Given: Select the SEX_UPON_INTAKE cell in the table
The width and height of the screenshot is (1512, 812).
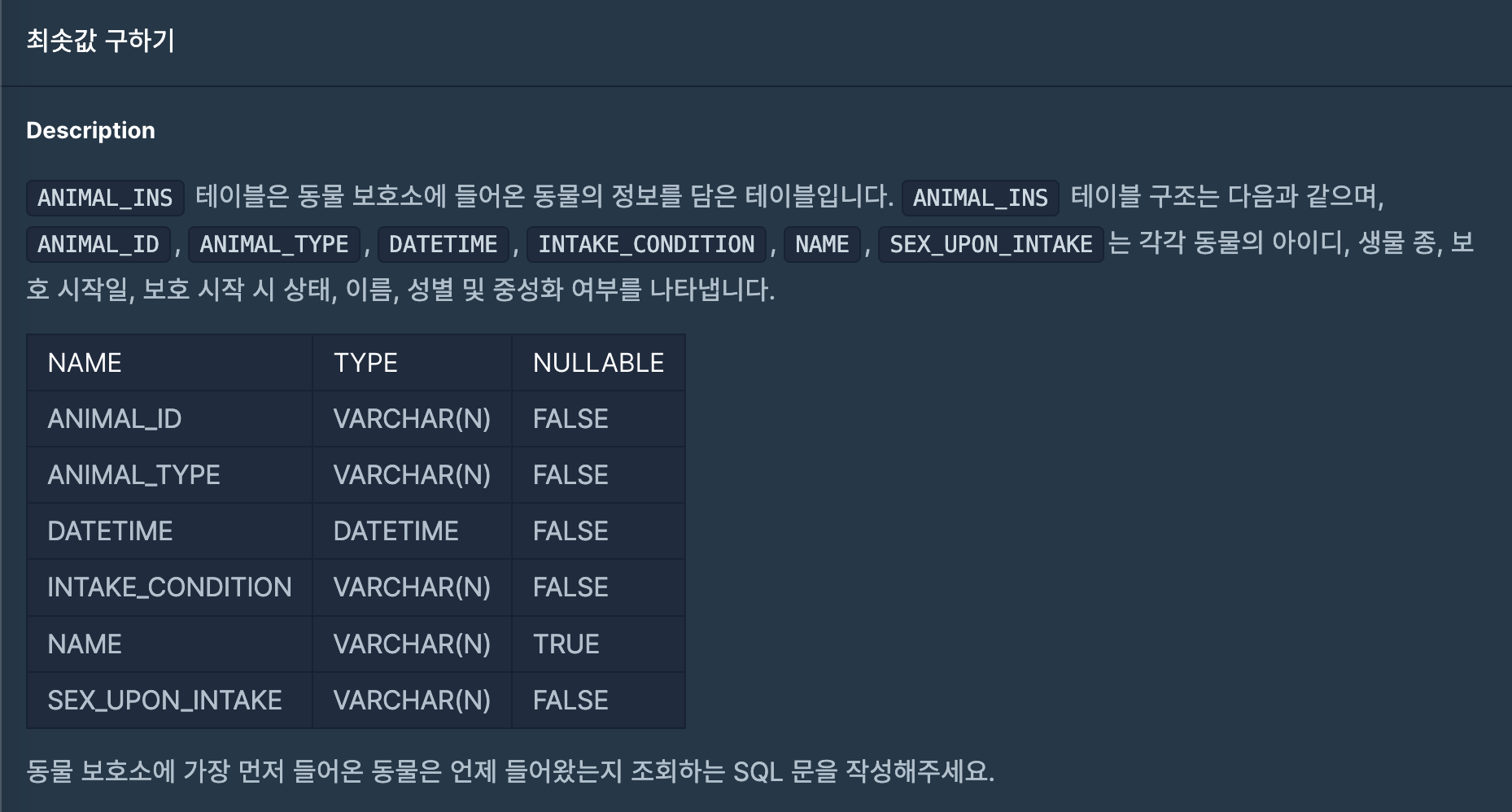Looking at the screenshot, I should click(164, 701).
